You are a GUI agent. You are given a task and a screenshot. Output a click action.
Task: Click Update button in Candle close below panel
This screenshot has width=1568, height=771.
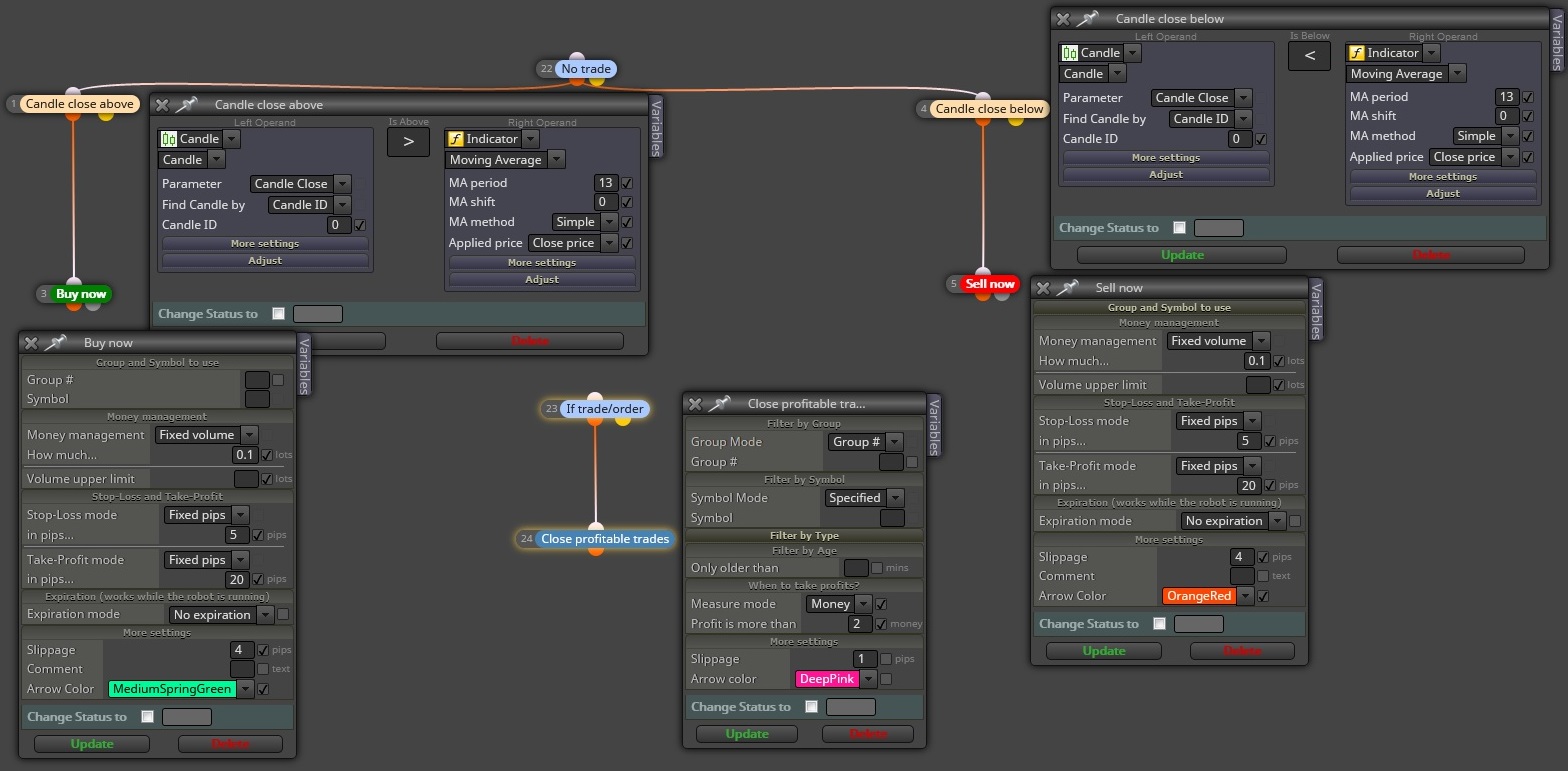coord(1182,255)
